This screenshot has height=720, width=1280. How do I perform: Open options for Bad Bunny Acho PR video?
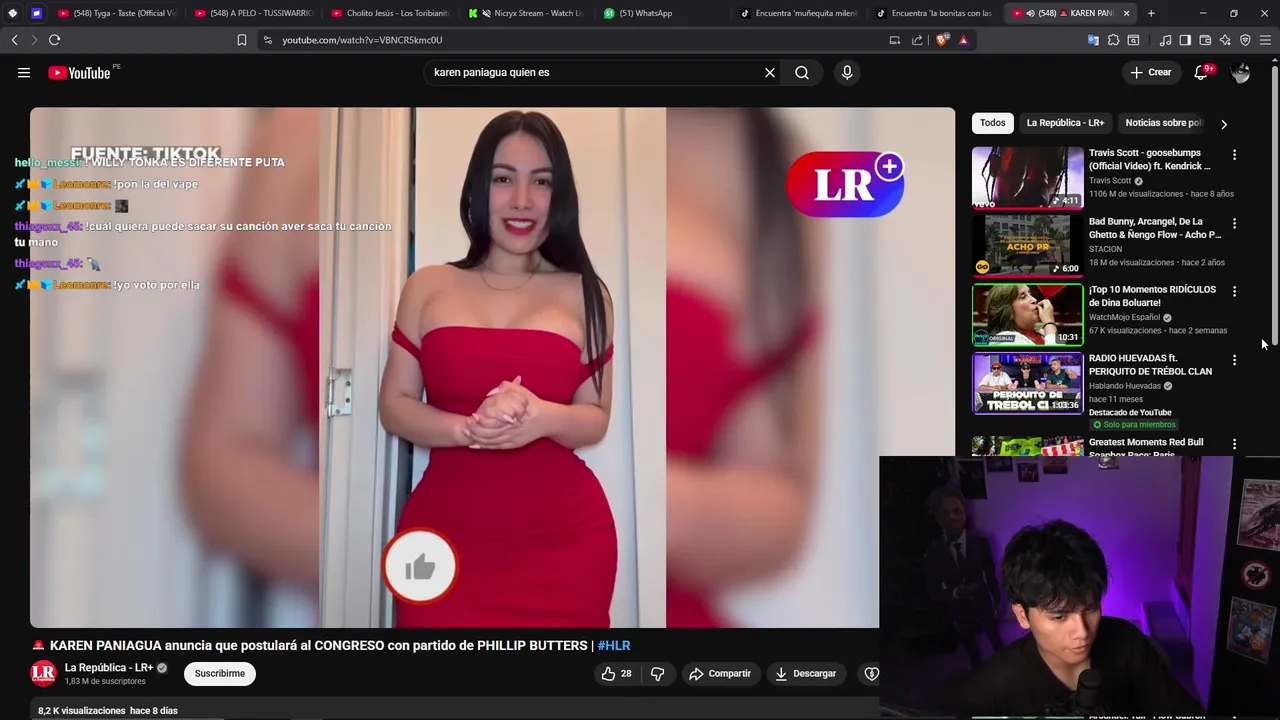pos(1234,223)
